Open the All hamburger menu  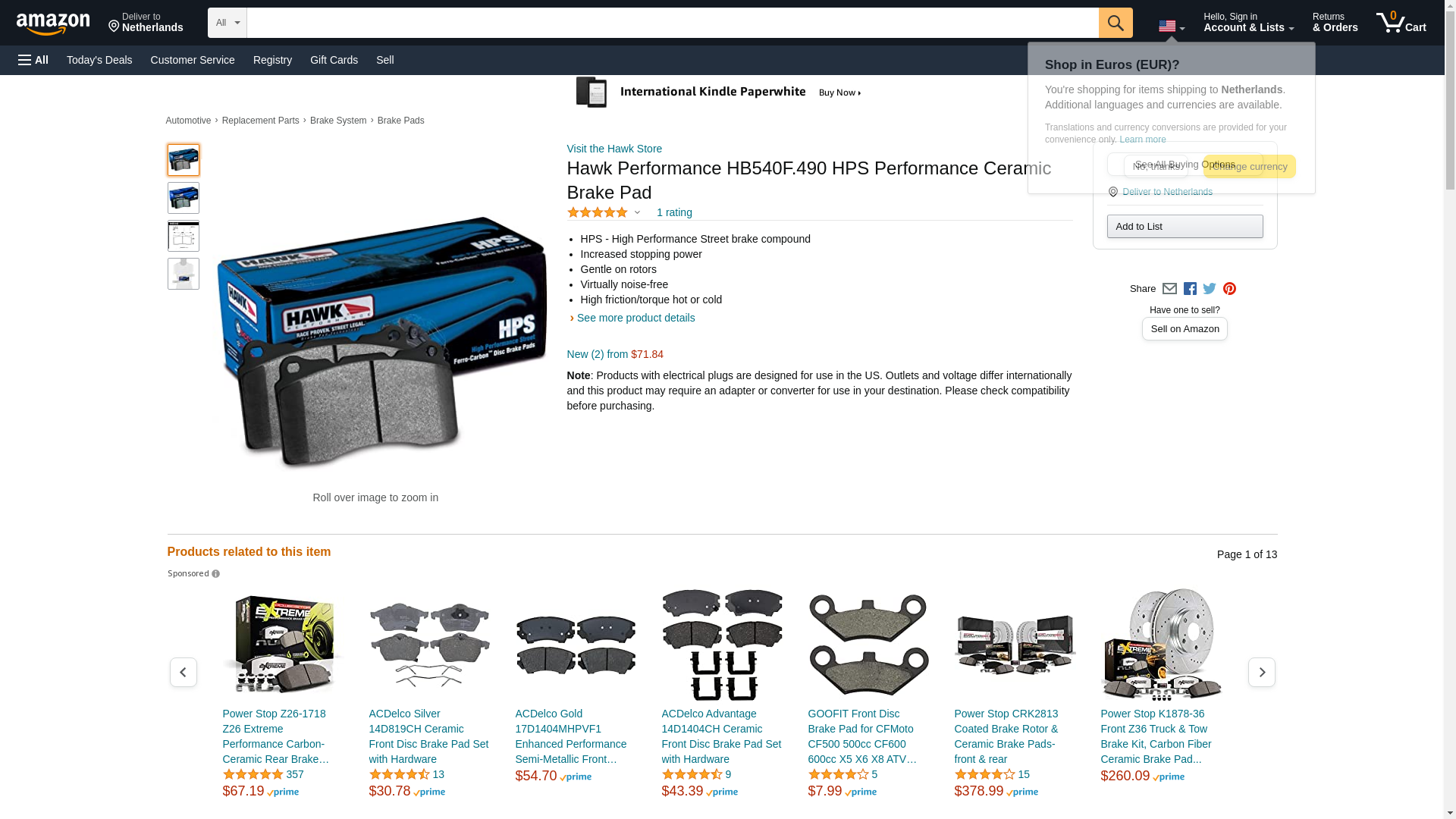click(x=33, y=60)
